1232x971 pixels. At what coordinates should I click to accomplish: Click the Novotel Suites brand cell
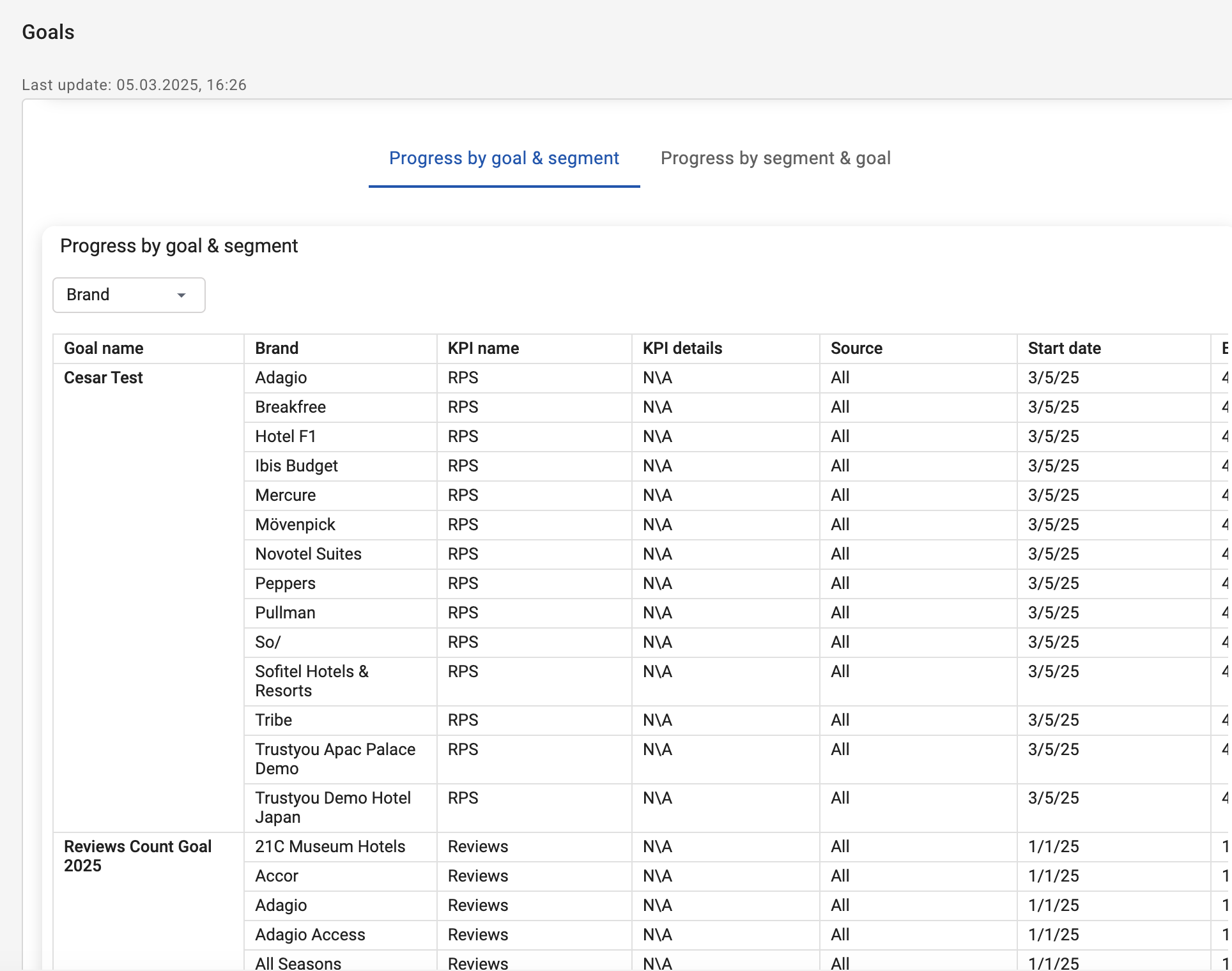(308, 554)
